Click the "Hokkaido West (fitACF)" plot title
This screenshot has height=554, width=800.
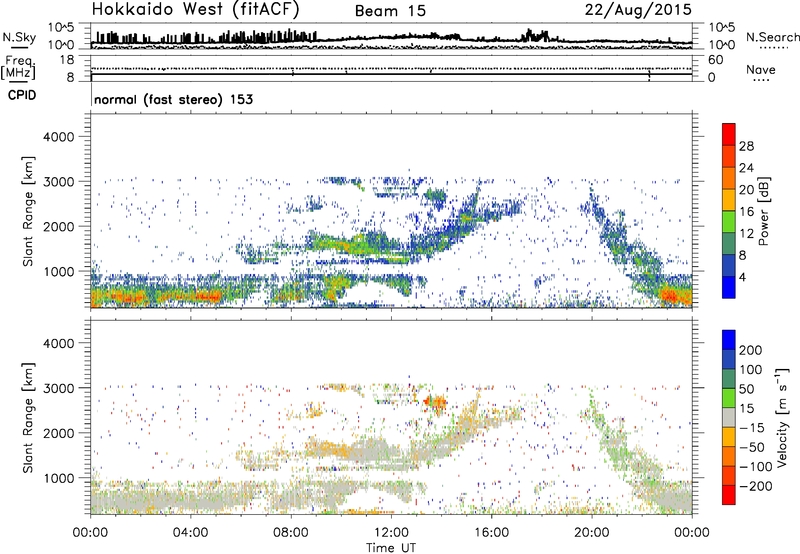[x=195, y=9]
